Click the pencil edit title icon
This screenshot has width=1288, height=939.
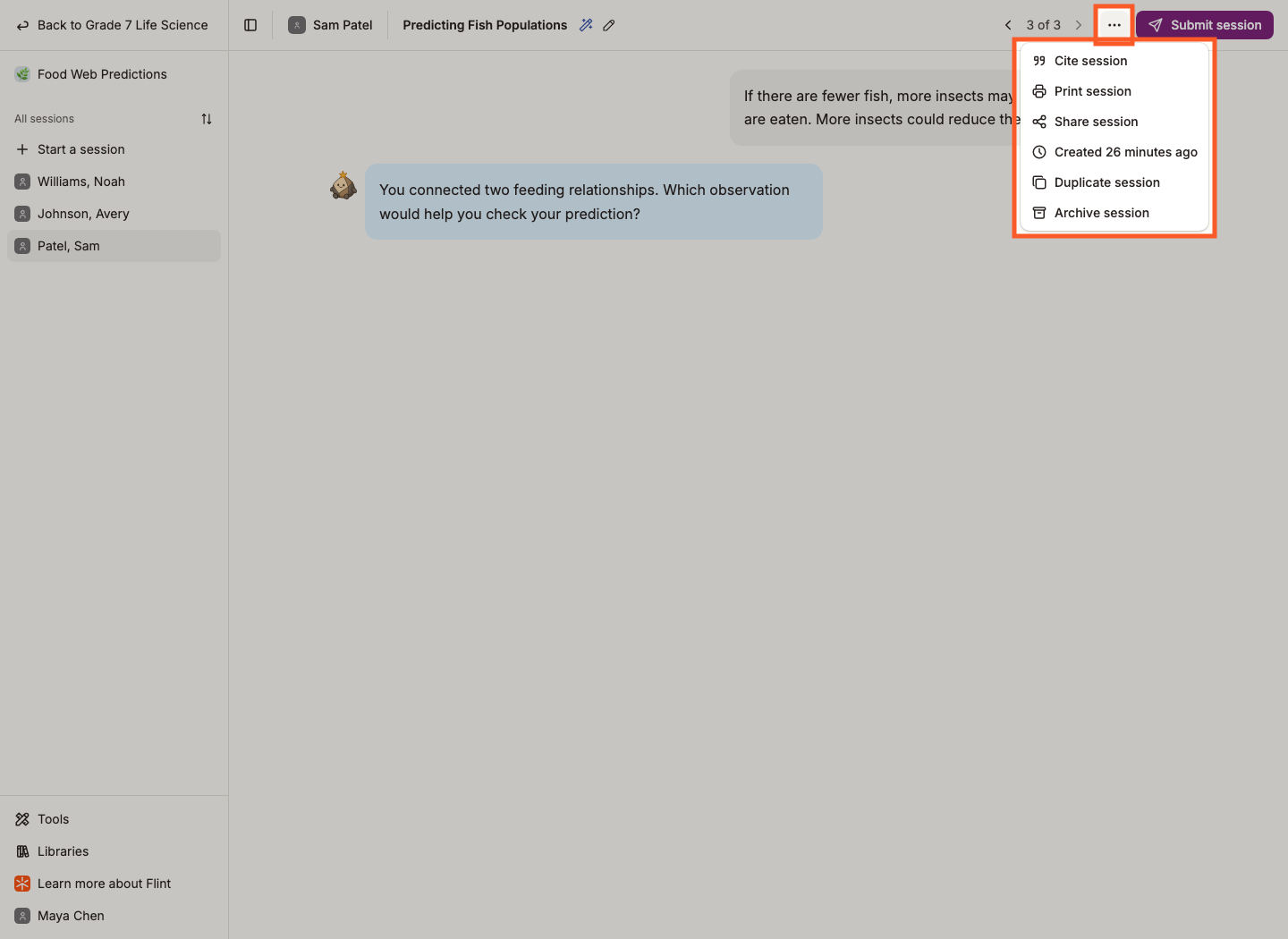point(609,25)
